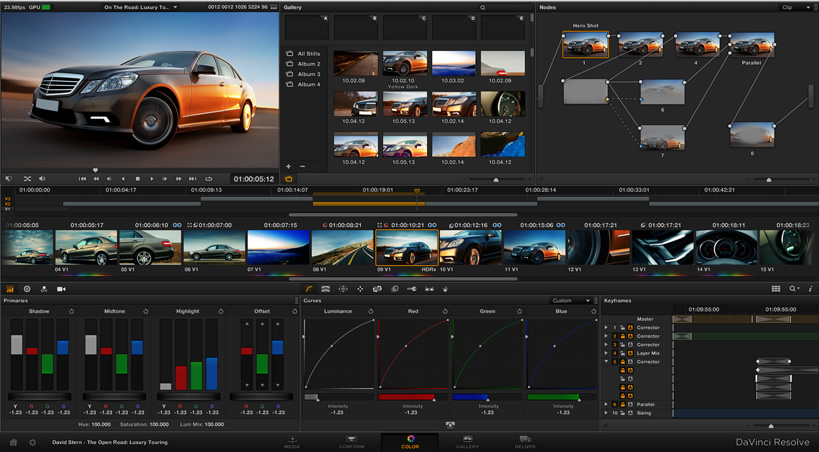Switch to the Media page tab
The height and width of the screenshot is (452, 819).
pyautogui.click(x=292, y=441)
